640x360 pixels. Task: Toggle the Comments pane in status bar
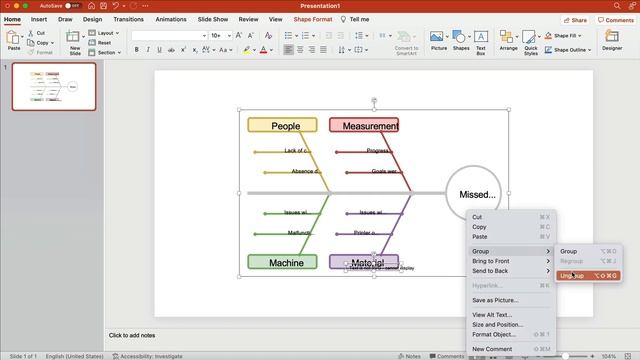446,356
